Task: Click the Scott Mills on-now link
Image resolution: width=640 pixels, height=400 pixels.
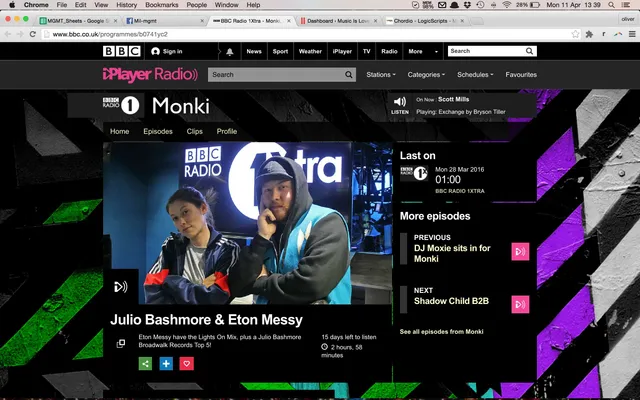Action: pos(453,99)
